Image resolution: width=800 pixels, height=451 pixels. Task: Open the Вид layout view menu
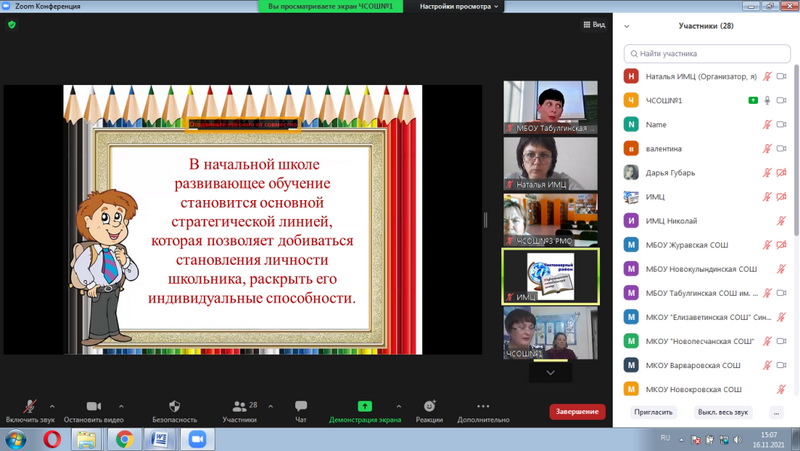(594, 24)
